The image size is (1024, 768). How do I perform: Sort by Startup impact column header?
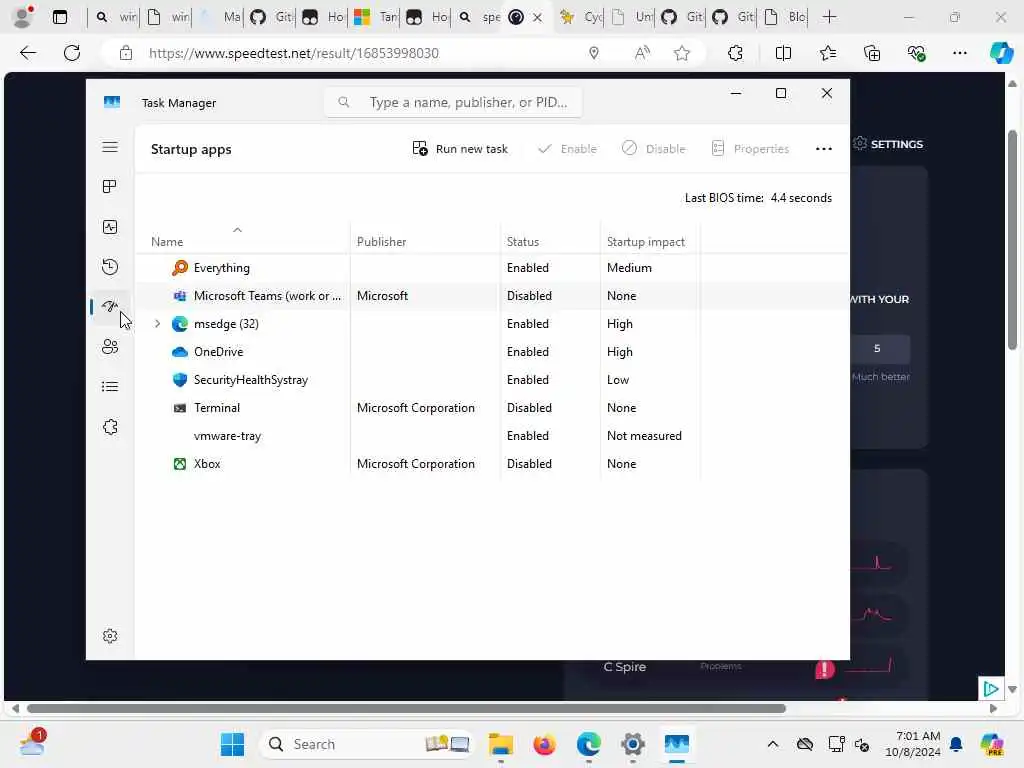(646, 242)
